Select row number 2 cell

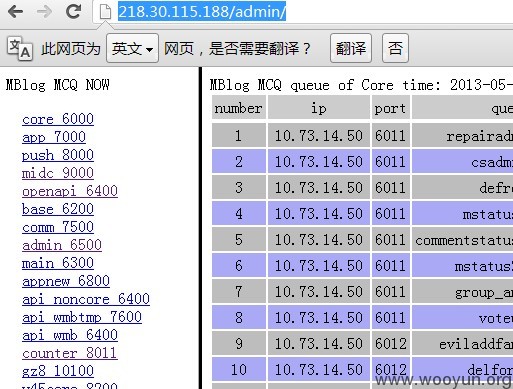pyautogui.click(x=239, y=161)
